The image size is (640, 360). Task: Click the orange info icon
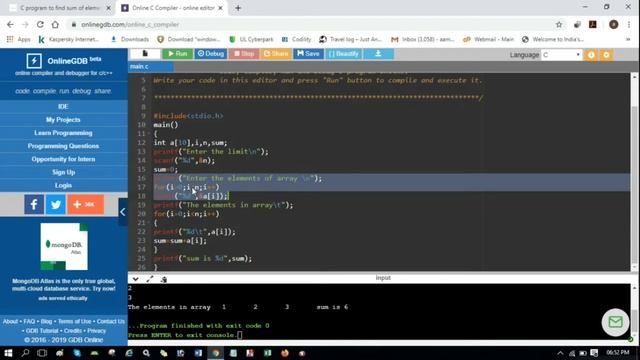click(x=591, y=55)
